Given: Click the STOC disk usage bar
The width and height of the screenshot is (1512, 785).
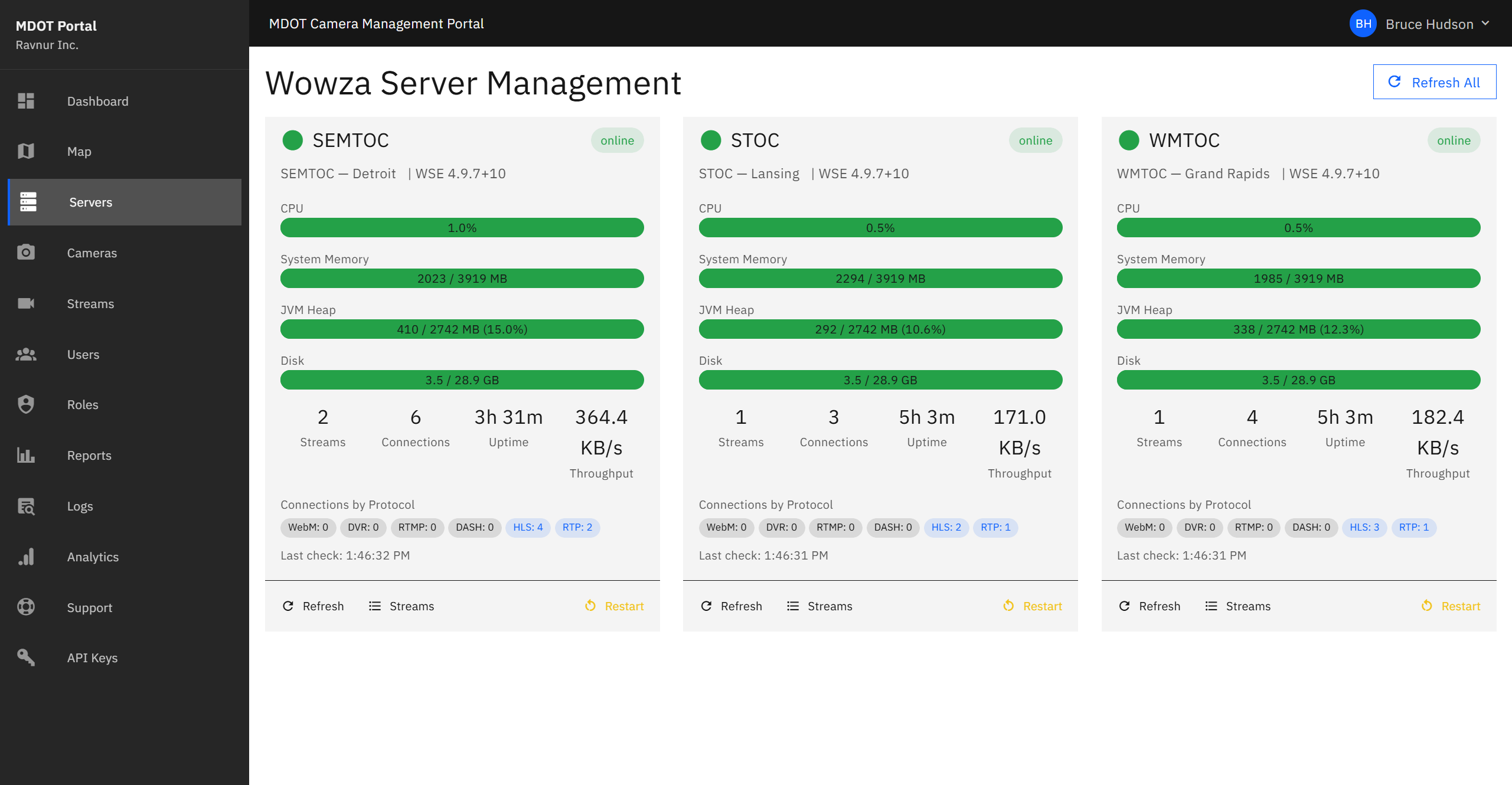Looking at the screenshot, I should [880, 380].
